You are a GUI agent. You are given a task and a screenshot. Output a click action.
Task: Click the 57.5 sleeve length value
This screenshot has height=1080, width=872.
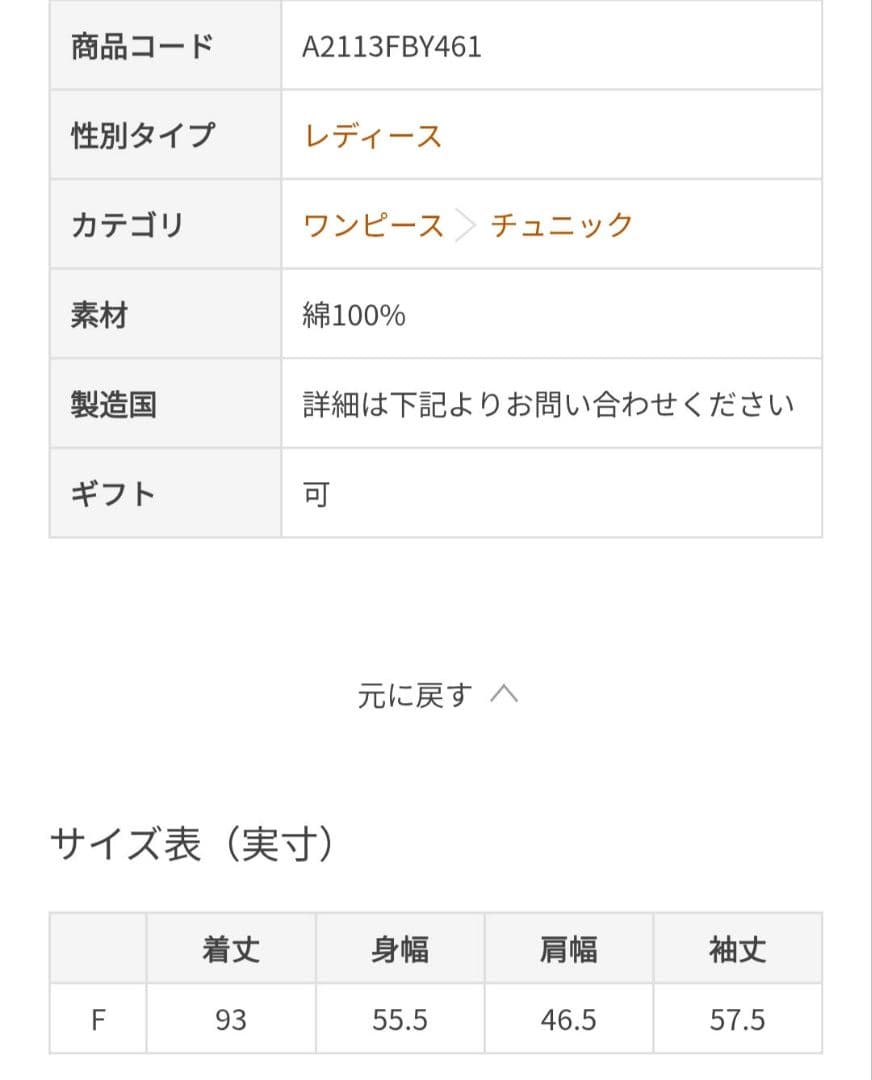pos(737,1019)
